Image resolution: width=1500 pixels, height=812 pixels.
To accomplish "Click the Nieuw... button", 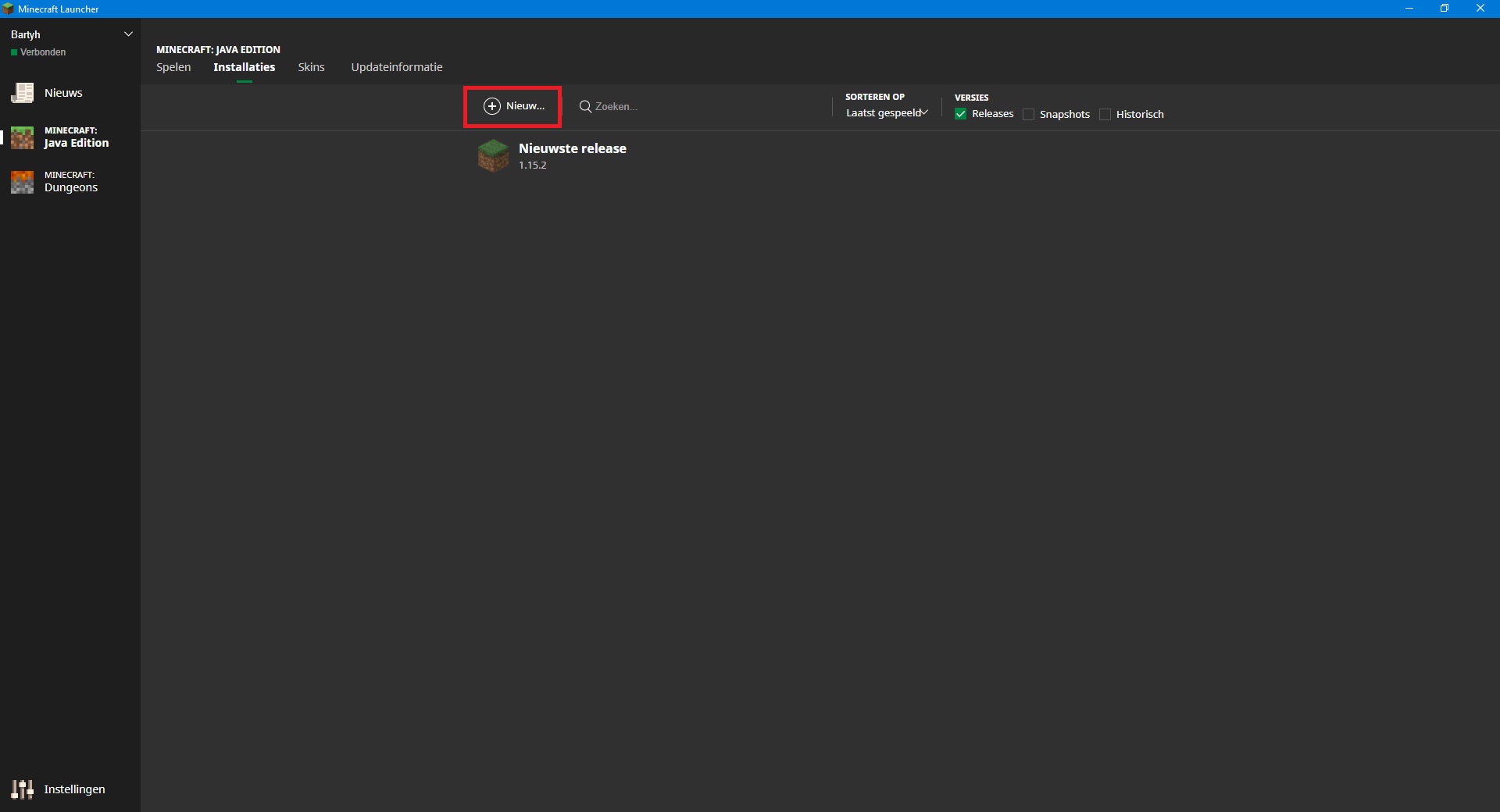I will pyautogui.click(x=512, y=106).
